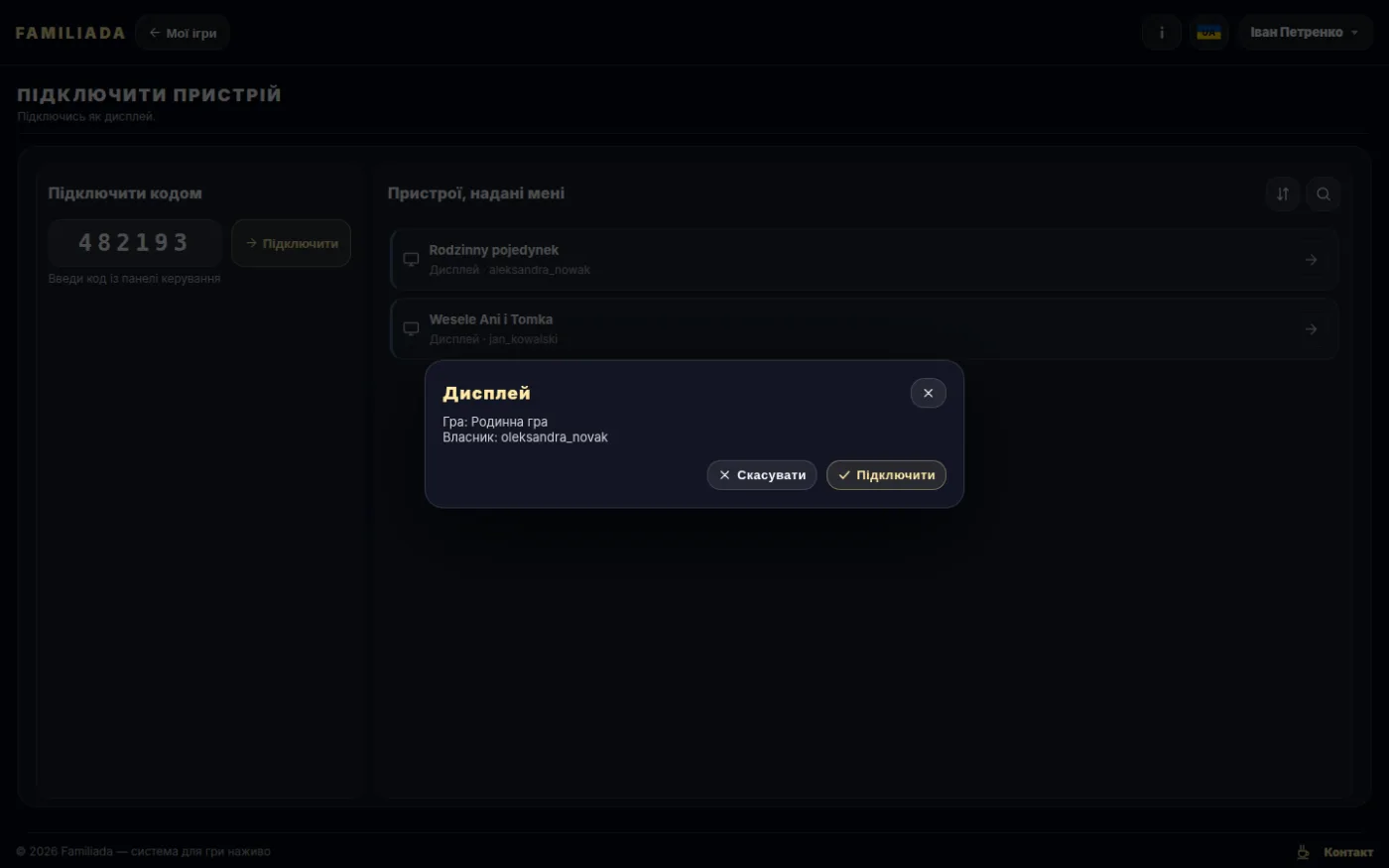Open the Контакт link in the footer
Screen dimensions: 1389x868
1348,852
